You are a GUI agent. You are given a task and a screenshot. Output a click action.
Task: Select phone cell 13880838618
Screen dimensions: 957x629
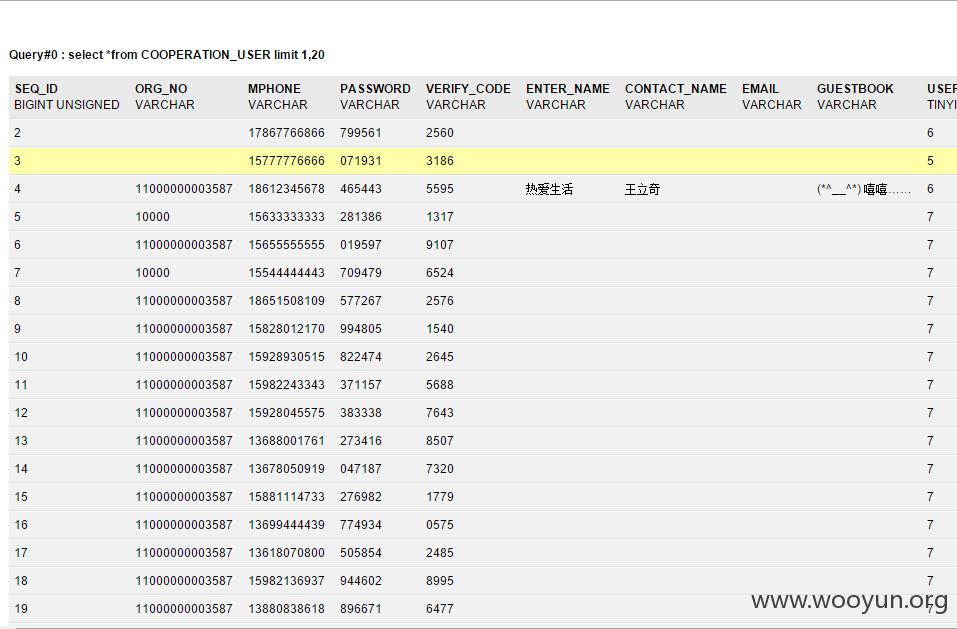pyautogui.click(x=286, y=609)
